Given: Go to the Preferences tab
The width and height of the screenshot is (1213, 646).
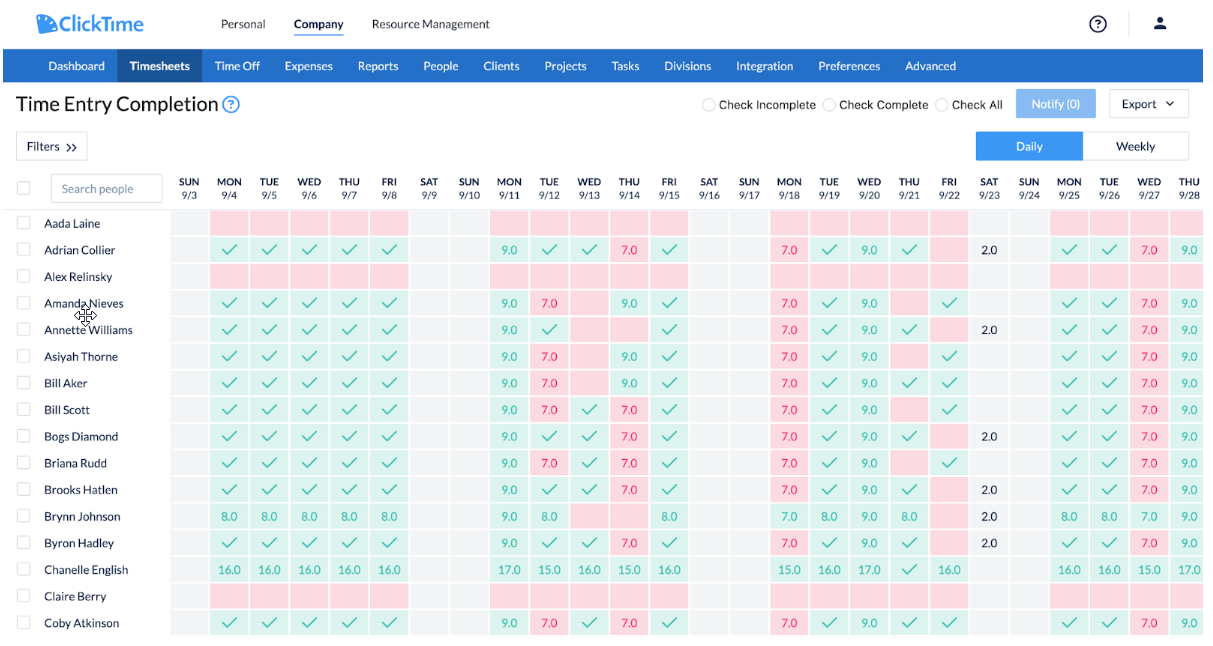Looking at the screenshot, I should point(849,66).
